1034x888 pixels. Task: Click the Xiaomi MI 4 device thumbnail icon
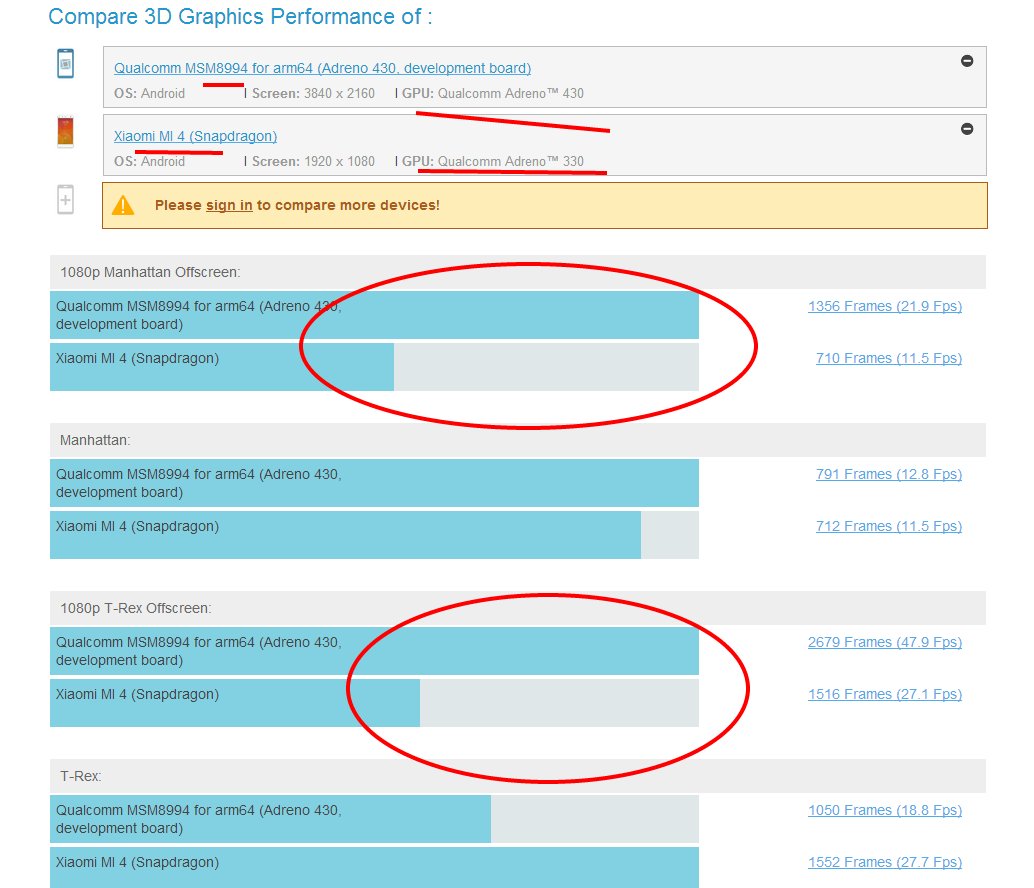click(x=65, y=132)
